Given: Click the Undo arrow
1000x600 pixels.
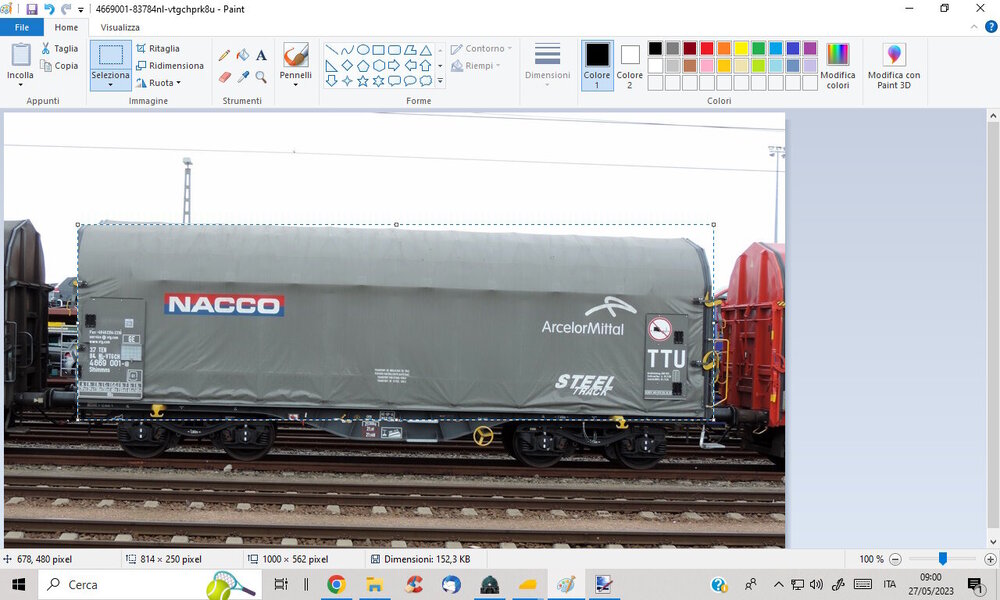Looking at the screenshot, I should pos(49,9).
